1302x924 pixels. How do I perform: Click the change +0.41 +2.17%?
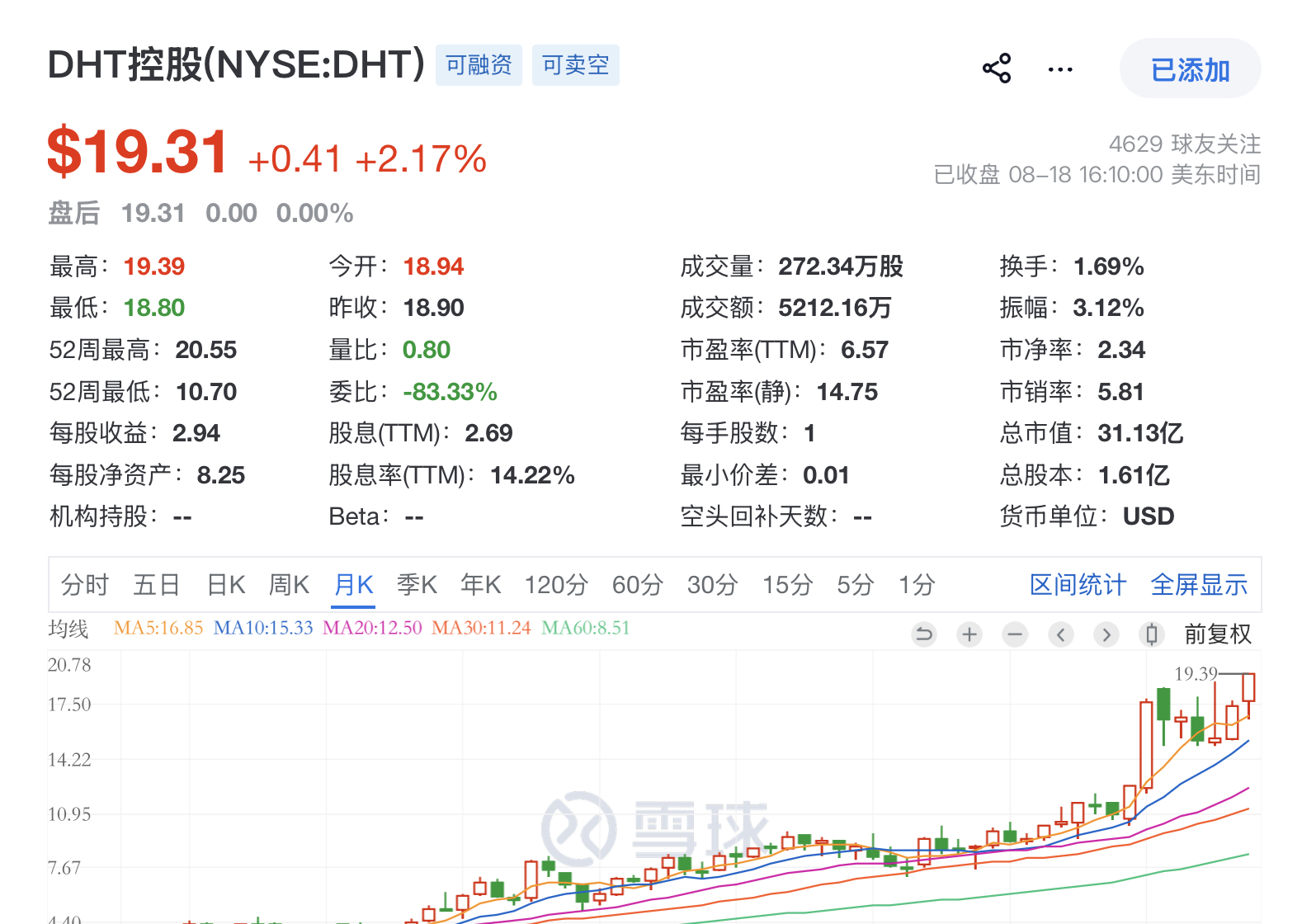367,158
